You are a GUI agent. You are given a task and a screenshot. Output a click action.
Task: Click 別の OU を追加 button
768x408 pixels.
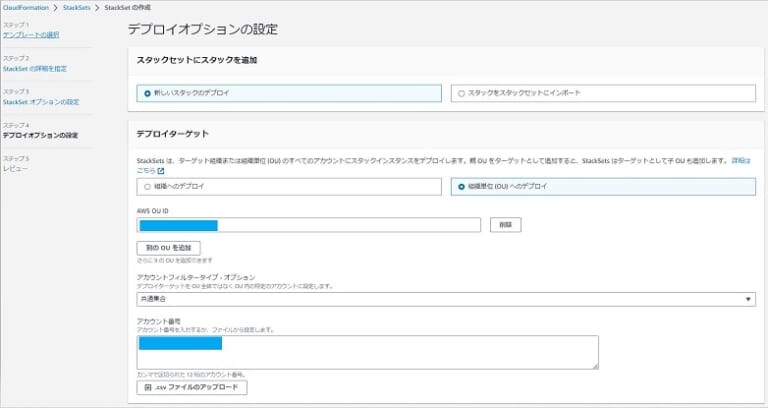(168, 248)
